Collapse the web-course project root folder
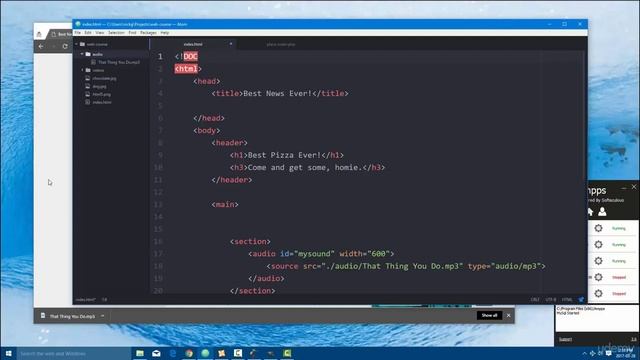 click(x=76, y=44)
